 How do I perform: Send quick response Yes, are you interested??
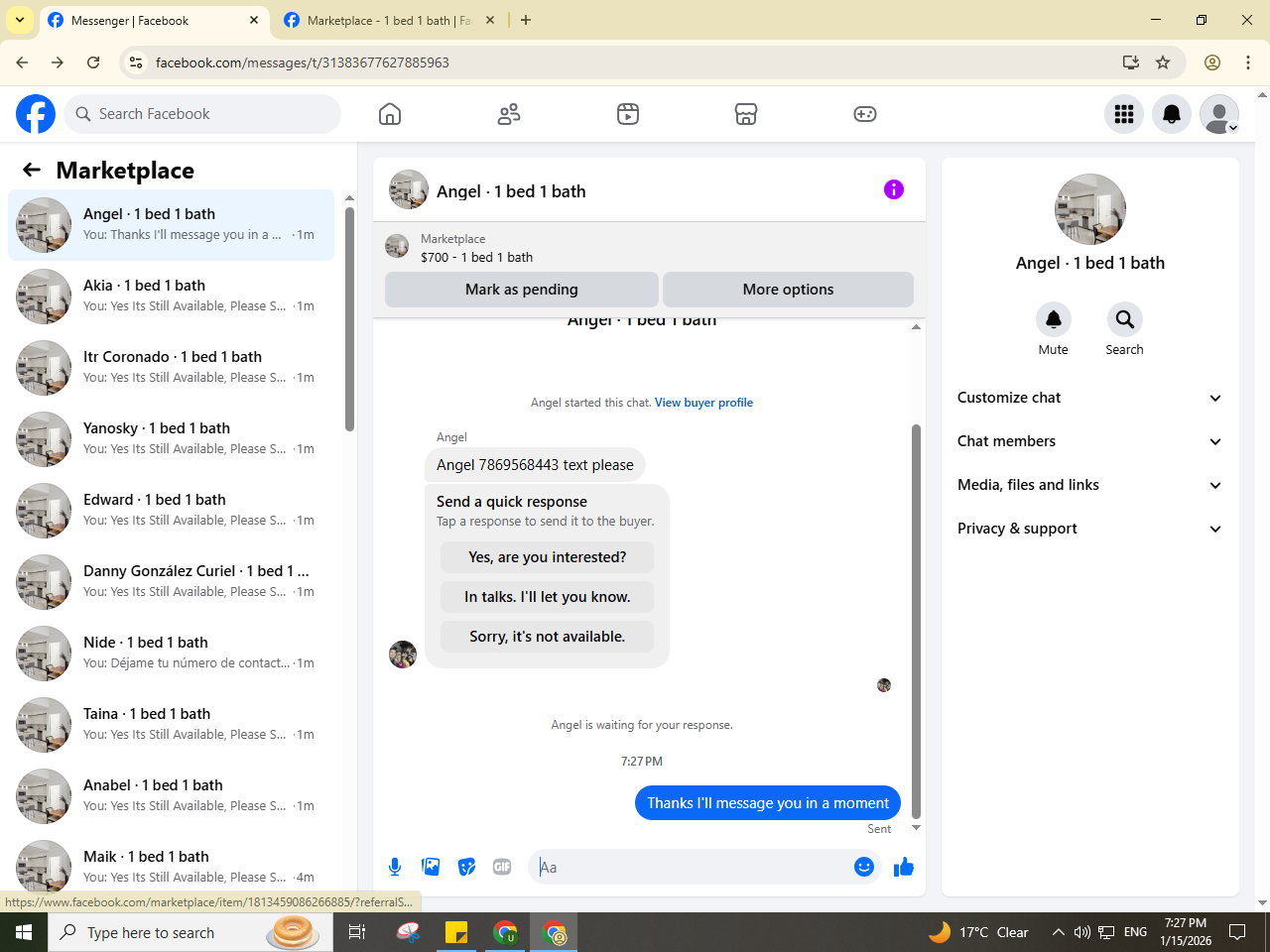point(548,557)
